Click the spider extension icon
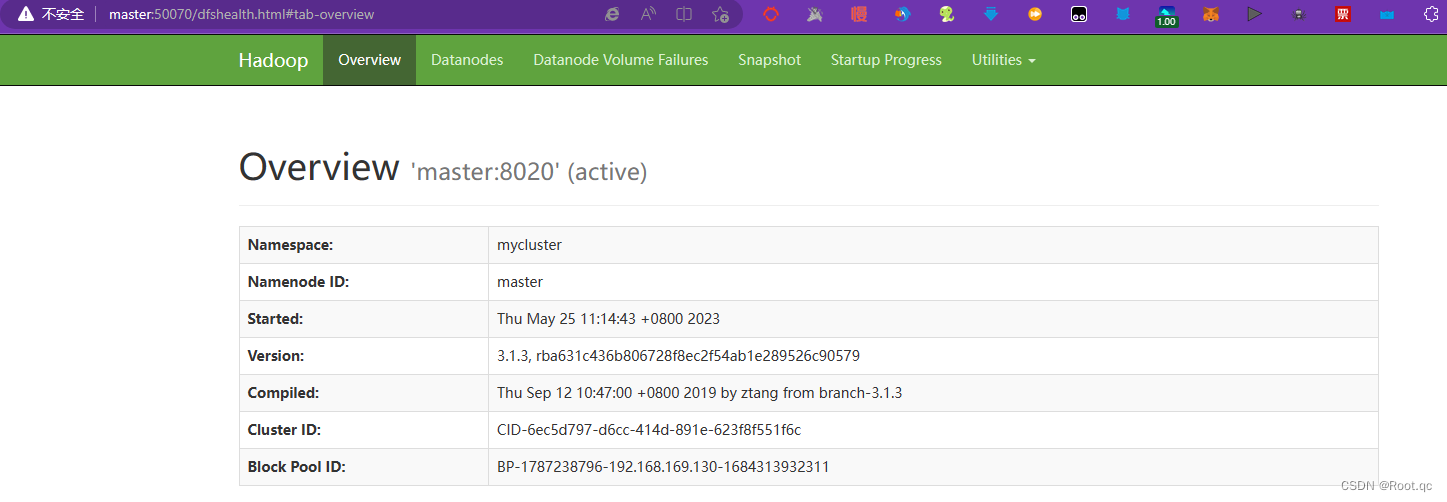This screenshot has height=502, width=1447. tap(1299, 14)
